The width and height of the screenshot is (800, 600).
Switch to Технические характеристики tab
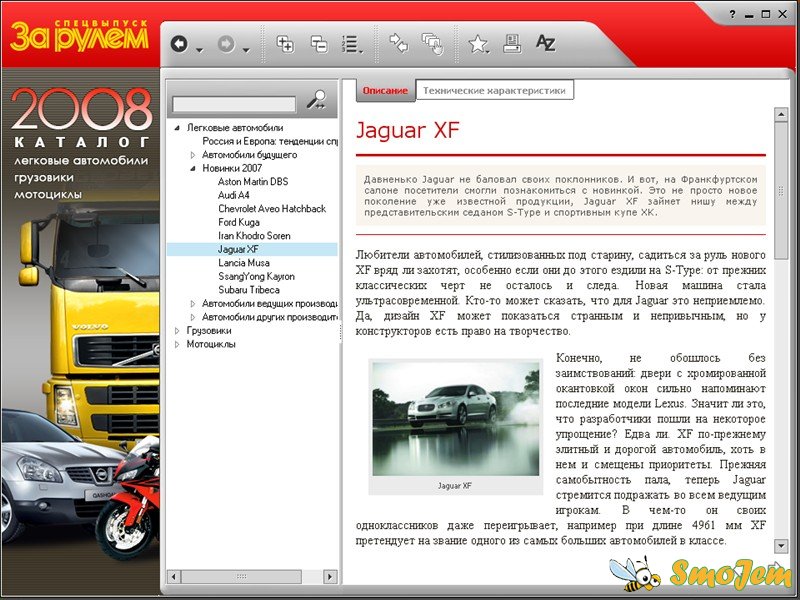coord(494,90)
